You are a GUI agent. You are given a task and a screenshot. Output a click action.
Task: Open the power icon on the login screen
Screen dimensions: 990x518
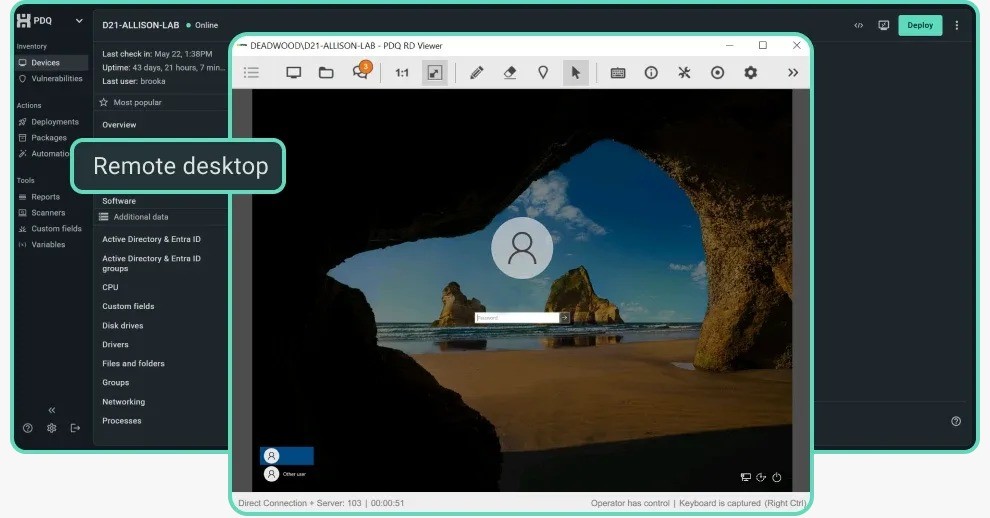777,477
